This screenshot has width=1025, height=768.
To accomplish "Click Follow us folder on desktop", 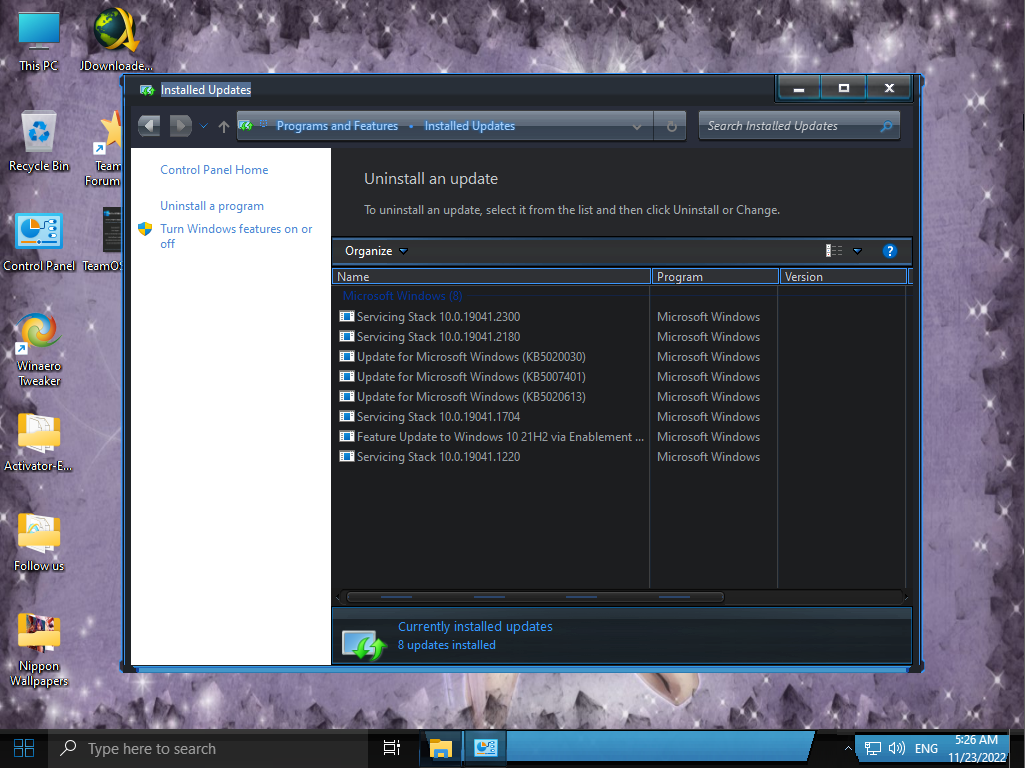I will [x=39, y=543].
